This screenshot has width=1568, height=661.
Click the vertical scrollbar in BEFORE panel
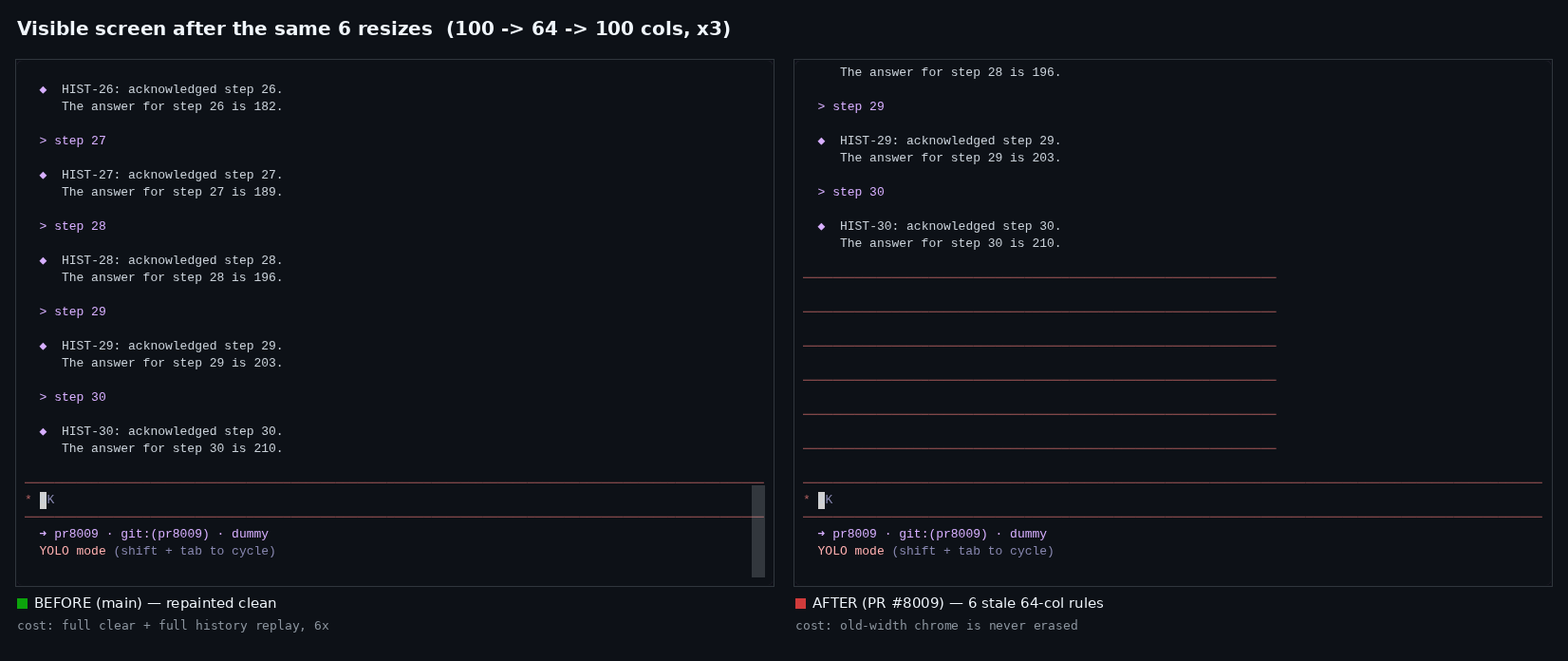pyautogui.click(x=758, y=531)
